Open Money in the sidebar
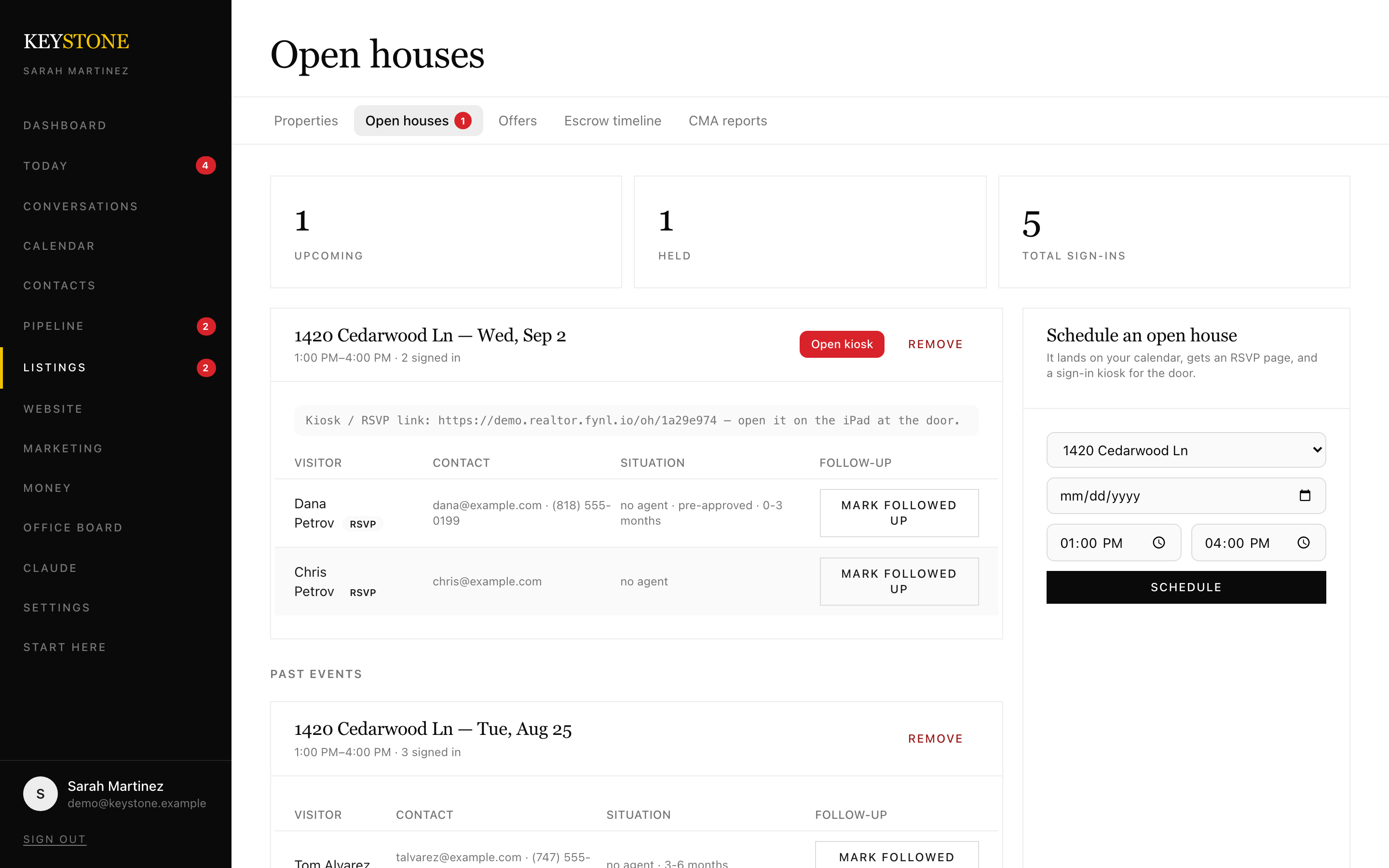The height and width of the screenshot is (868, 1389). 115,488
